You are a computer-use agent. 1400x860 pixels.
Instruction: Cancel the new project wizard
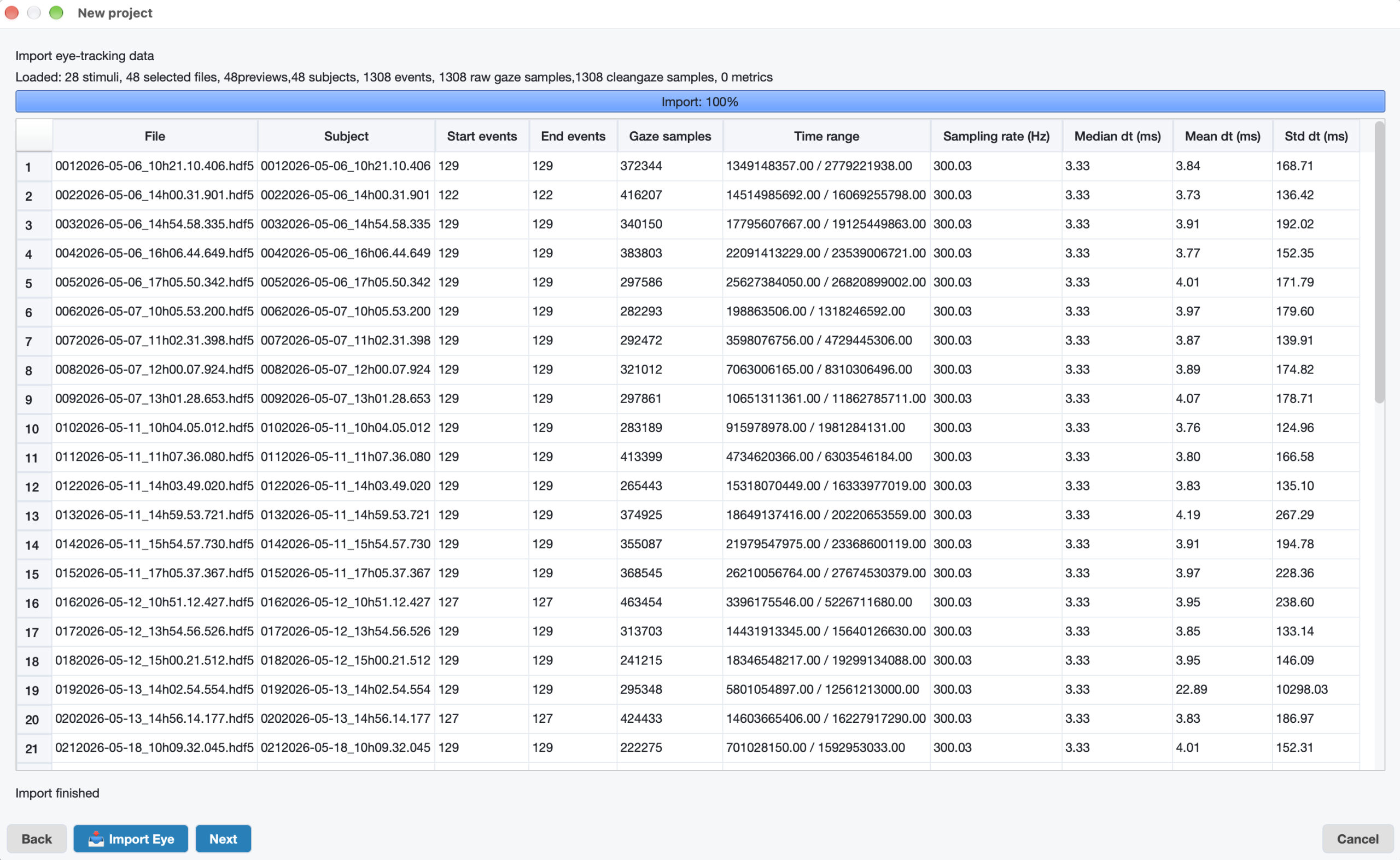pyautogui.click(x=1357, y=839)
